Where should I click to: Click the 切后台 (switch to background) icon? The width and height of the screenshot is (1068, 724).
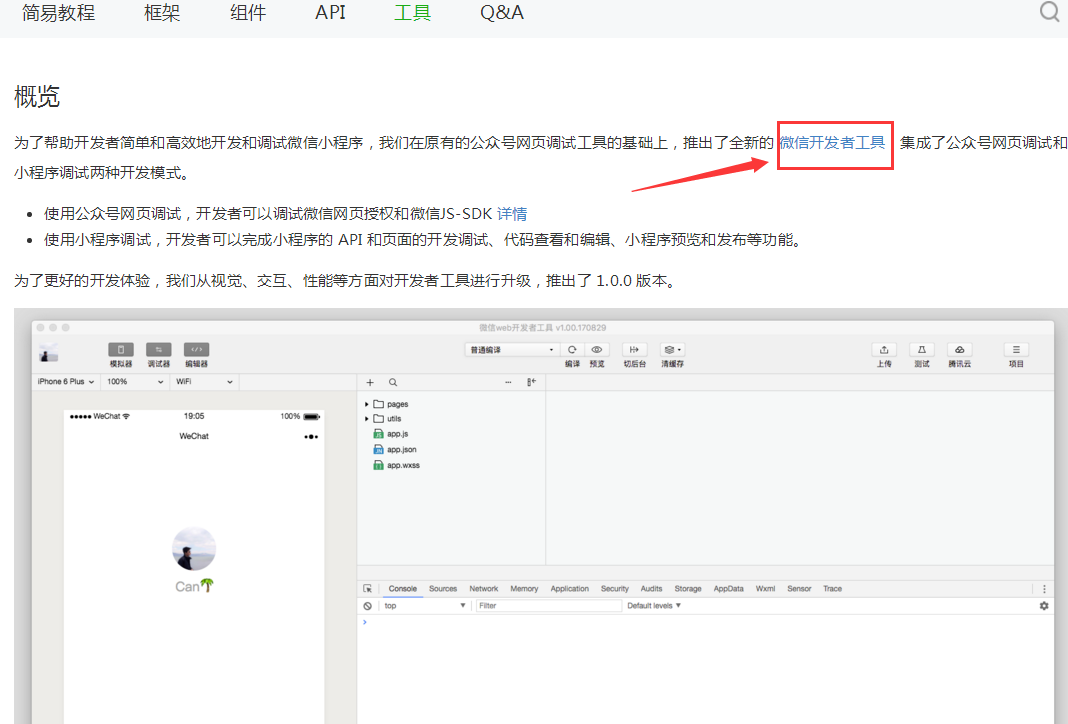(x=634, y=349)
